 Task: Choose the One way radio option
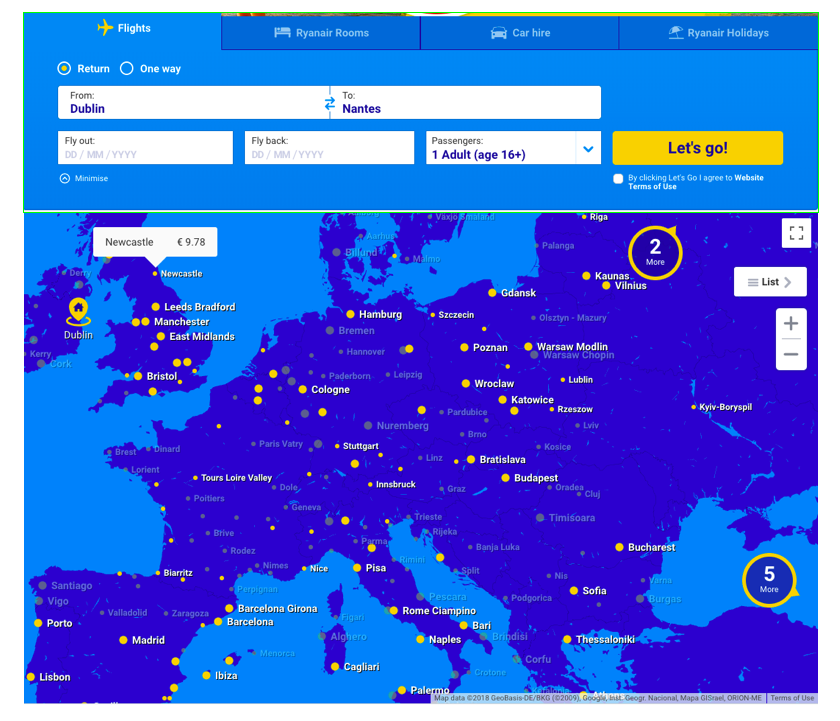127,69
